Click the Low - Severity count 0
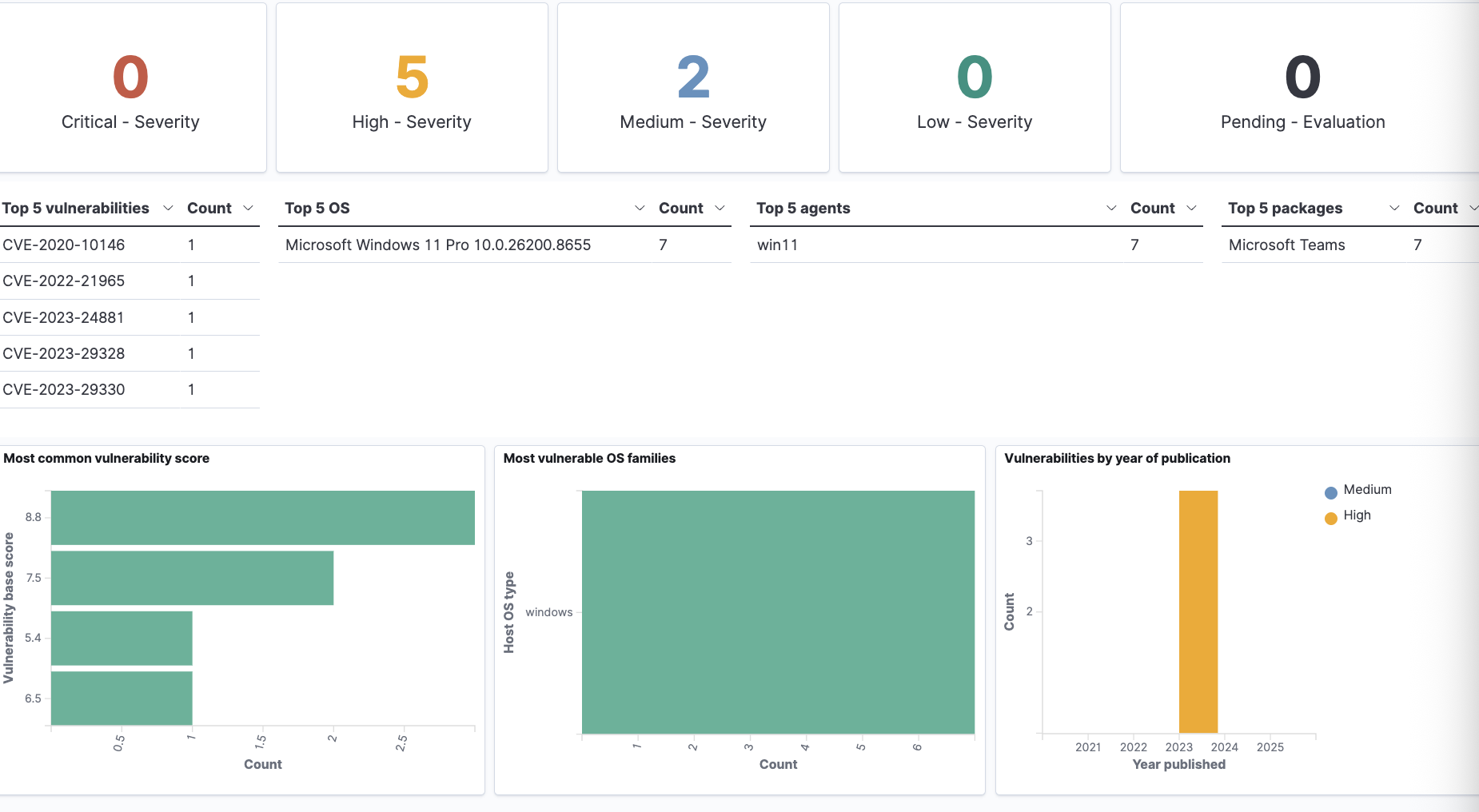This screenshot has width=1479, height=812. pos(975,78)
